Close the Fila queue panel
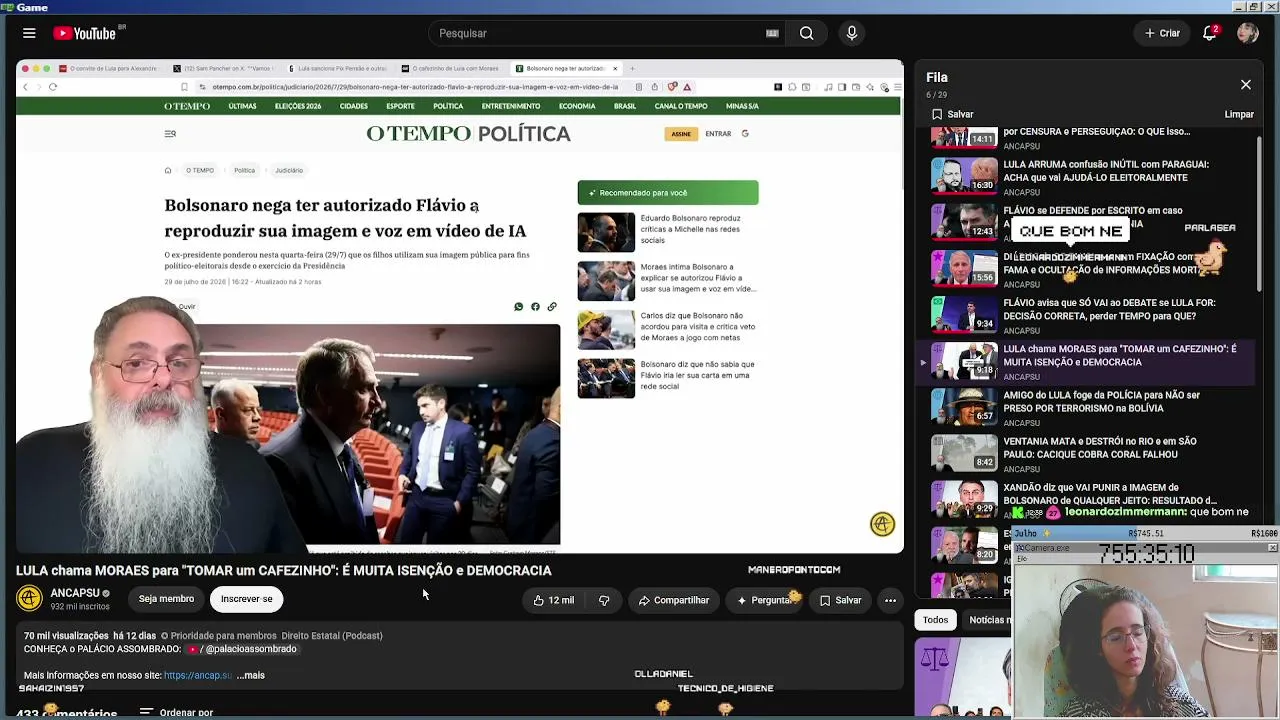The image size is (1280, 720). point(1246,85)
